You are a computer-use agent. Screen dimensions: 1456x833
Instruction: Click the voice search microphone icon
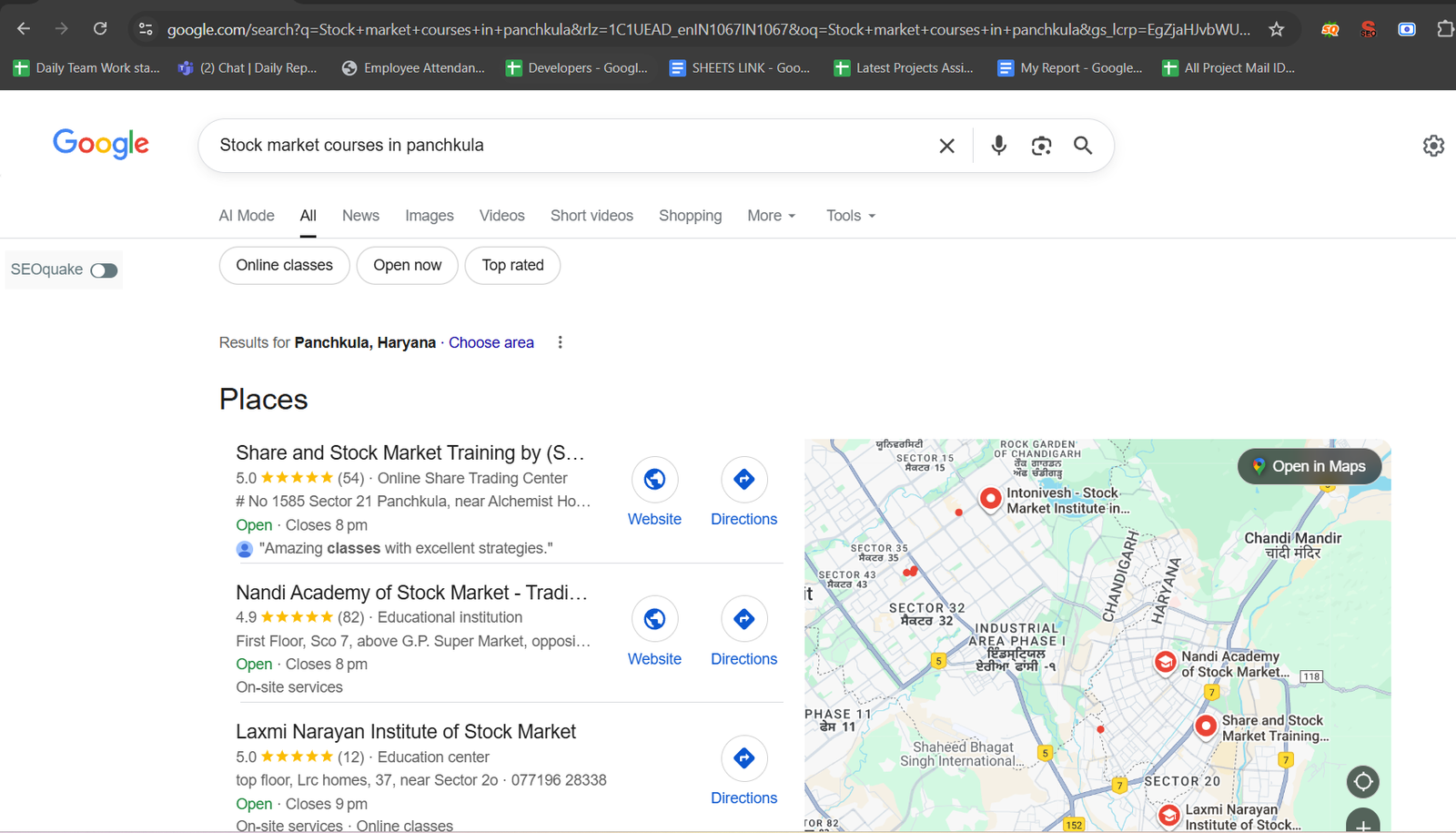click(998, 146)
